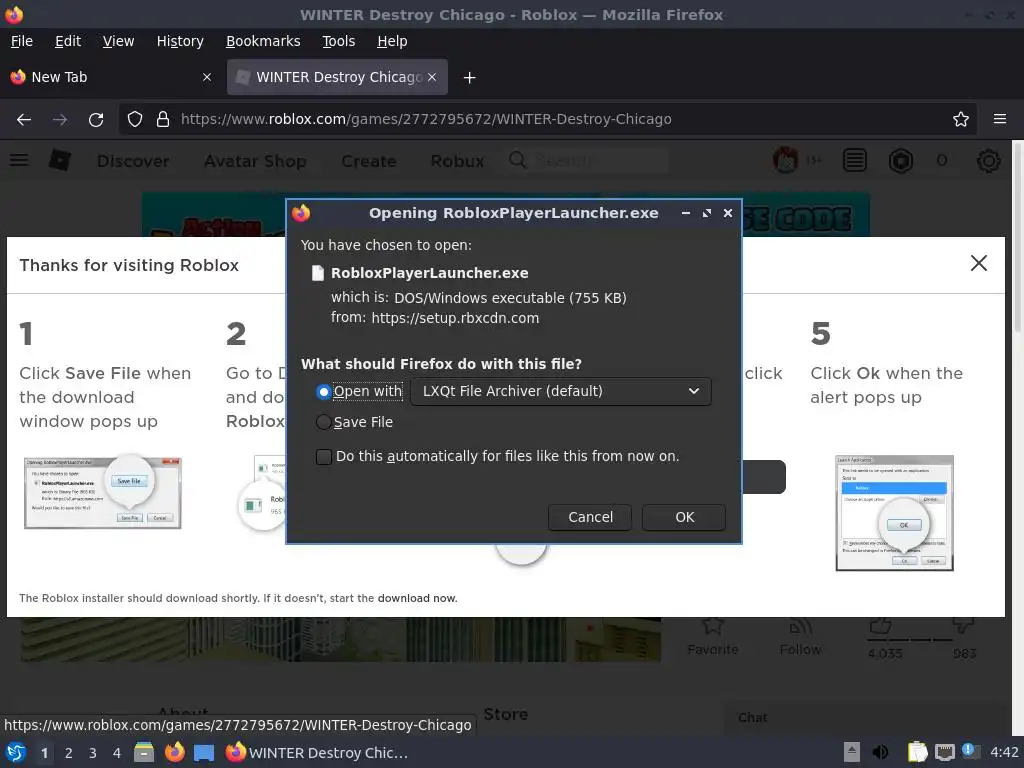1024x768 pixels.
Task: Click the roblox.com URL in address bar
Action: (x=426, y=120)
